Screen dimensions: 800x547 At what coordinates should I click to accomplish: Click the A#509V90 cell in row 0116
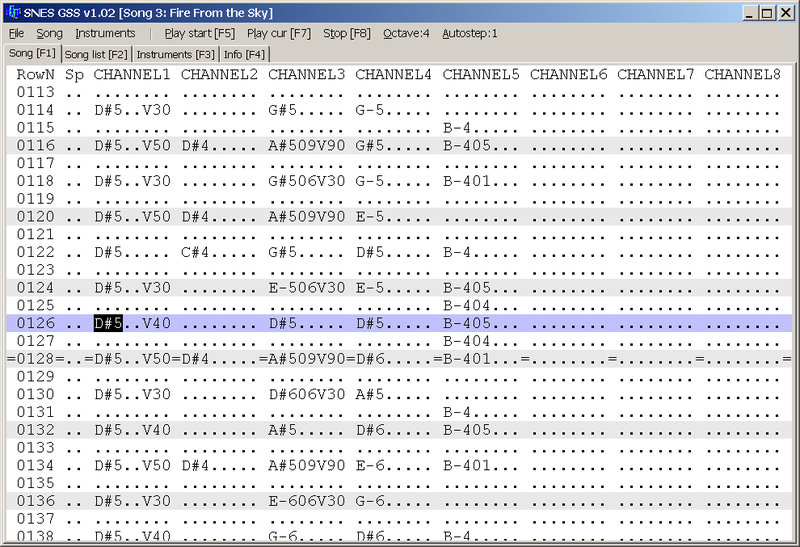[x=307, y=145]
